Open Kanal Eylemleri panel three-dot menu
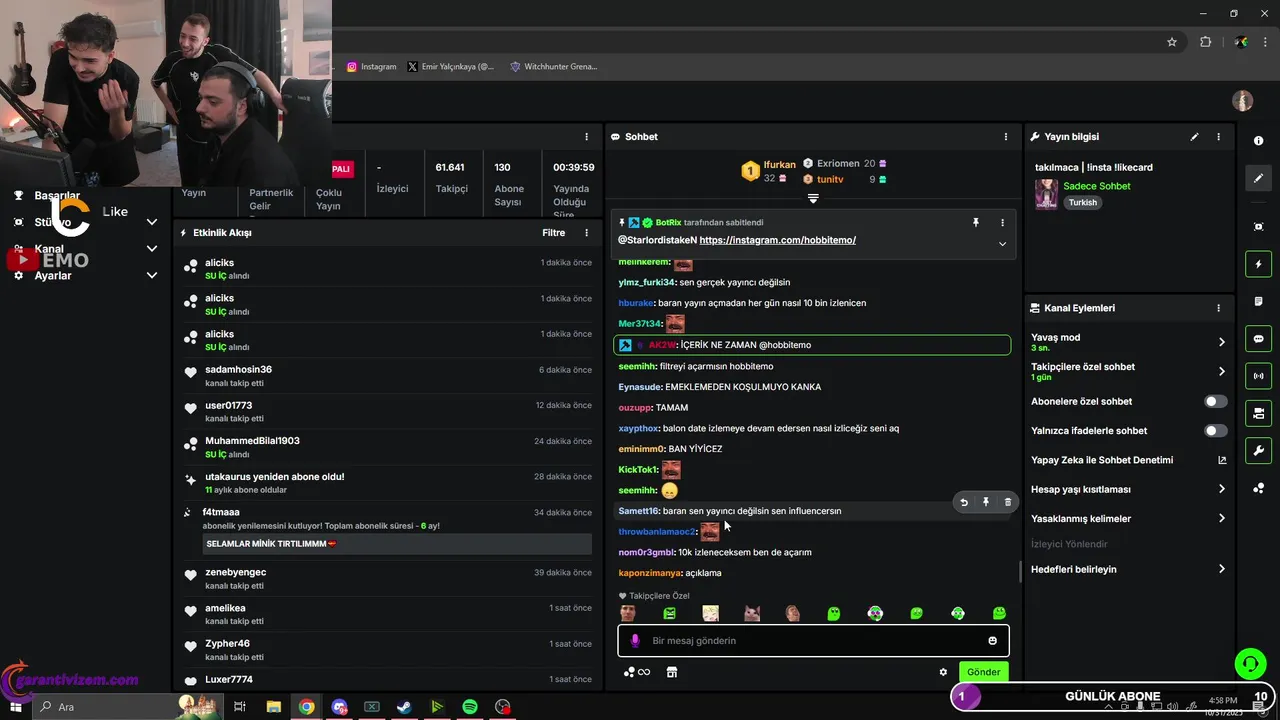This screenshot has height=720, width=1280. 1218,308
